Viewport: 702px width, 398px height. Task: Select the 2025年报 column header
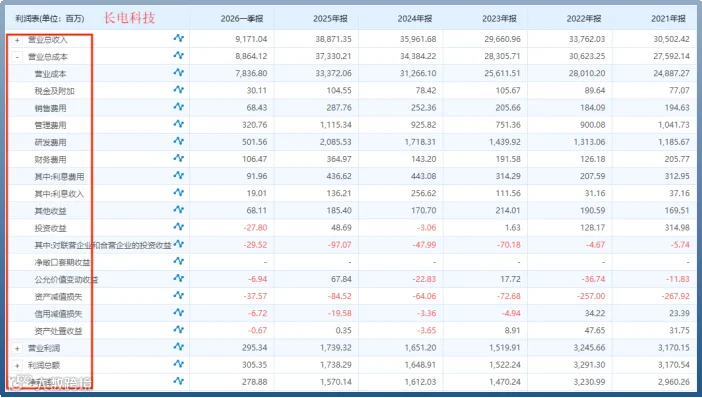pyautogui.click(x=330, y=19)
